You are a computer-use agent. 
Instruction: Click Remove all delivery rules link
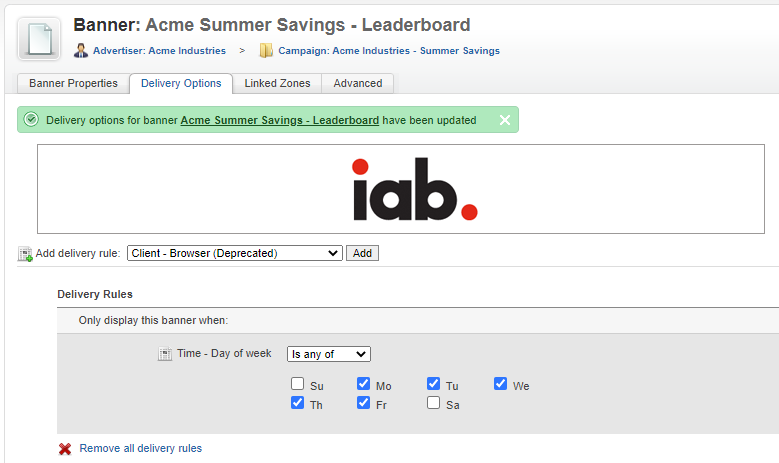pos(141,448)
